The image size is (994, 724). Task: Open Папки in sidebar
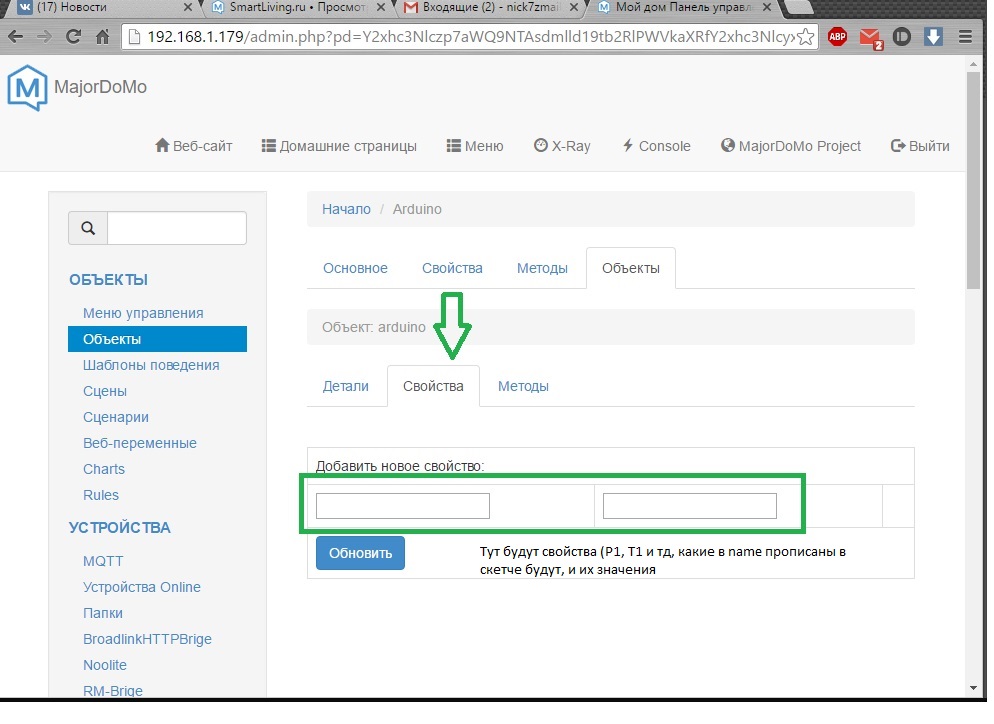(x=103, y=613)
